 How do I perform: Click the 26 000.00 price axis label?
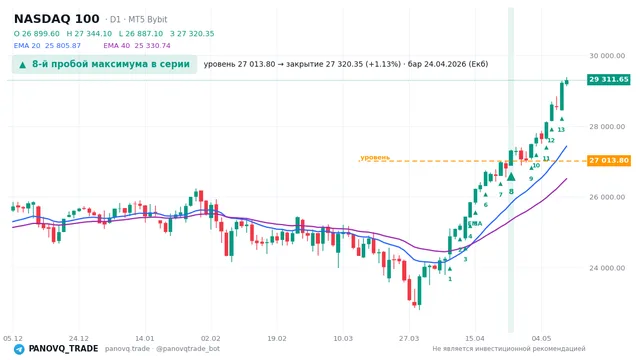pos(607,197)
